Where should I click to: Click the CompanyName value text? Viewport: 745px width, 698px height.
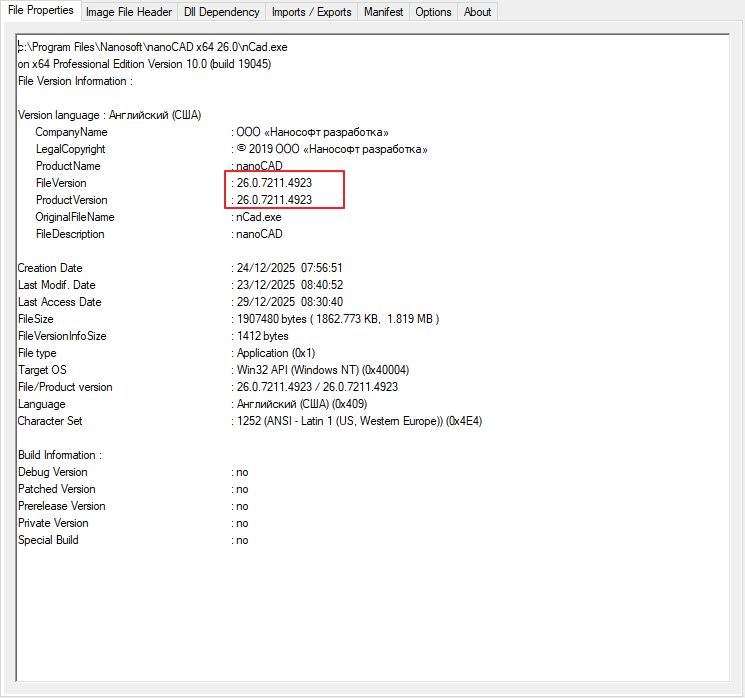pos(312,132)
